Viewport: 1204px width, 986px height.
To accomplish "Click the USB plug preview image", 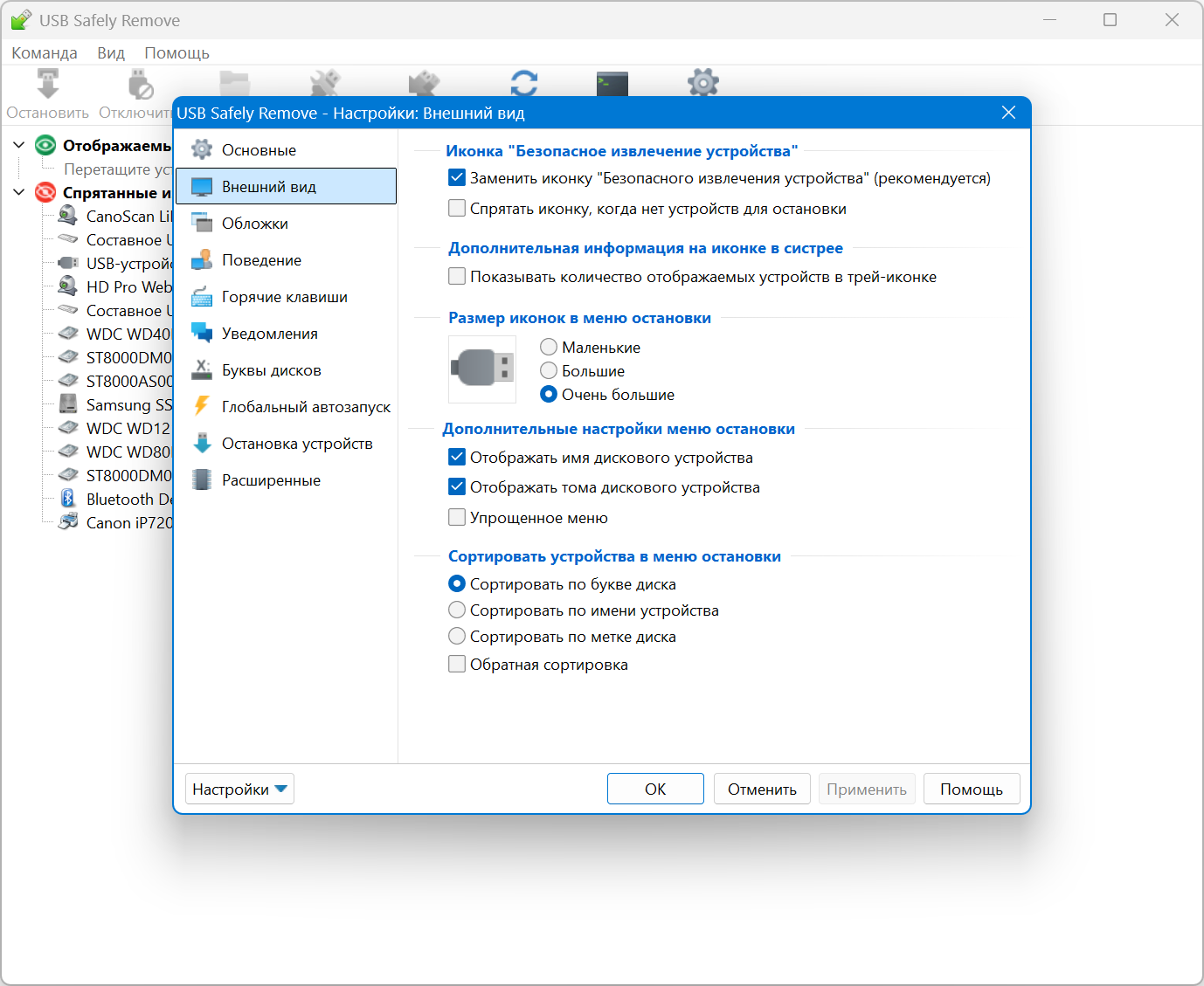I will coord(482,369).
